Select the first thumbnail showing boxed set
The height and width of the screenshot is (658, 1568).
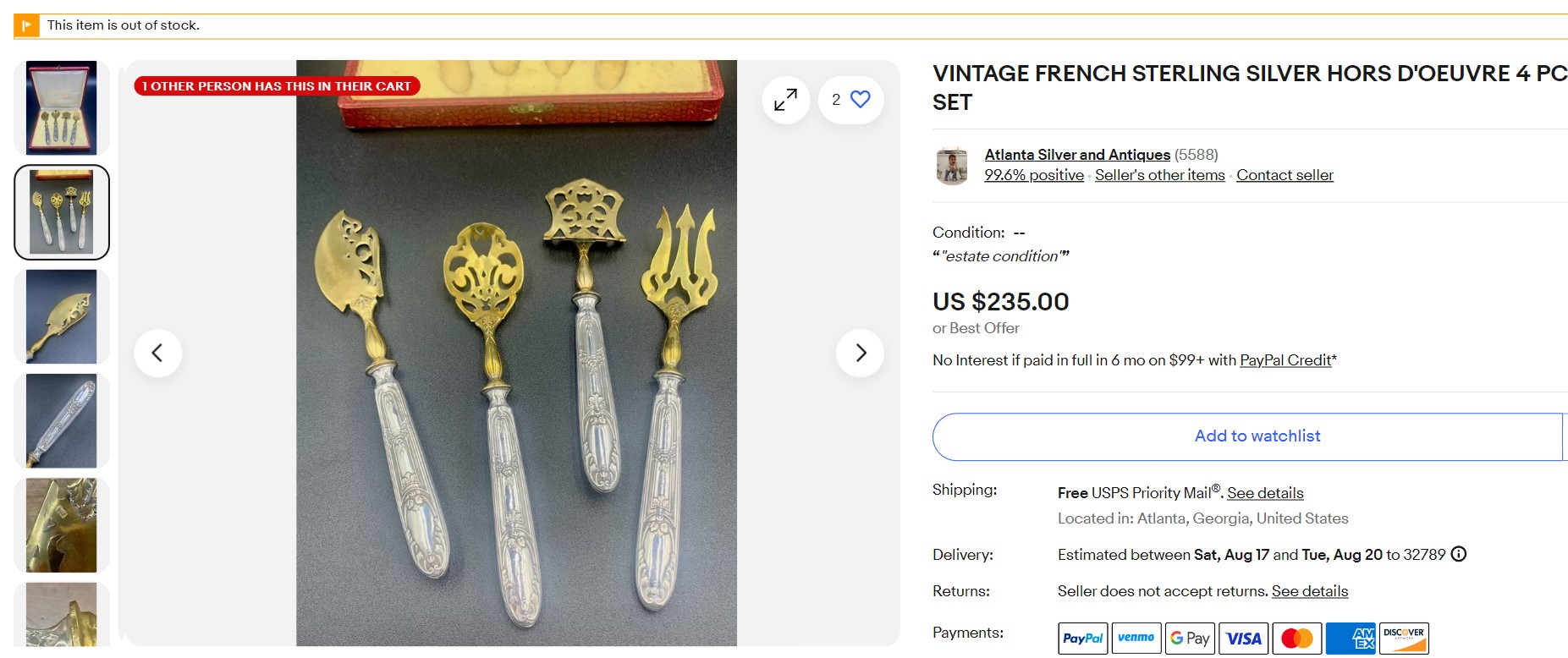pos(62,107)
